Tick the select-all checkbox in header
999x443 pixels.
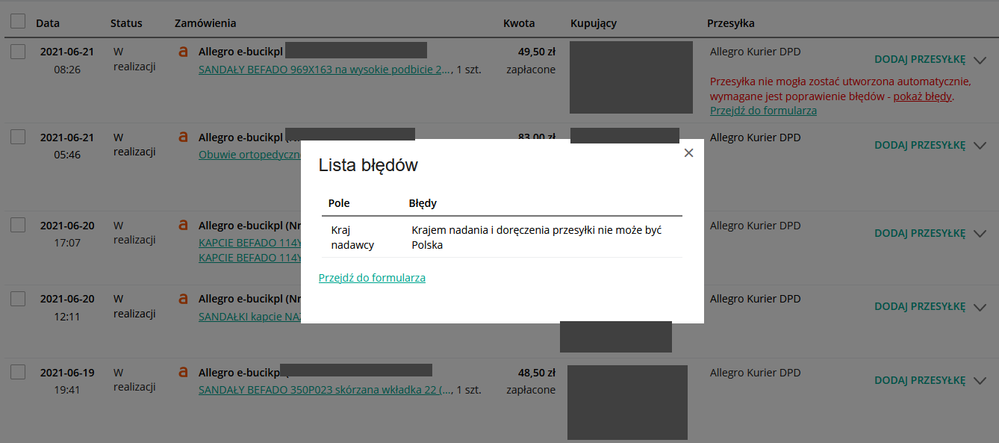pos(18,22)
